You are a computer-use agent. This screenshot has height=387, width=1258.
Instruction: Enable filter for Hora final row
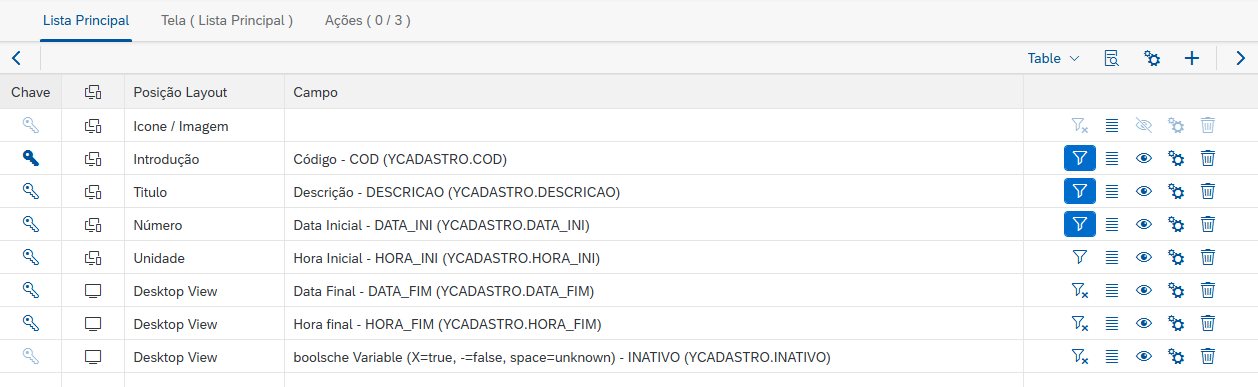pos(1080,323)
